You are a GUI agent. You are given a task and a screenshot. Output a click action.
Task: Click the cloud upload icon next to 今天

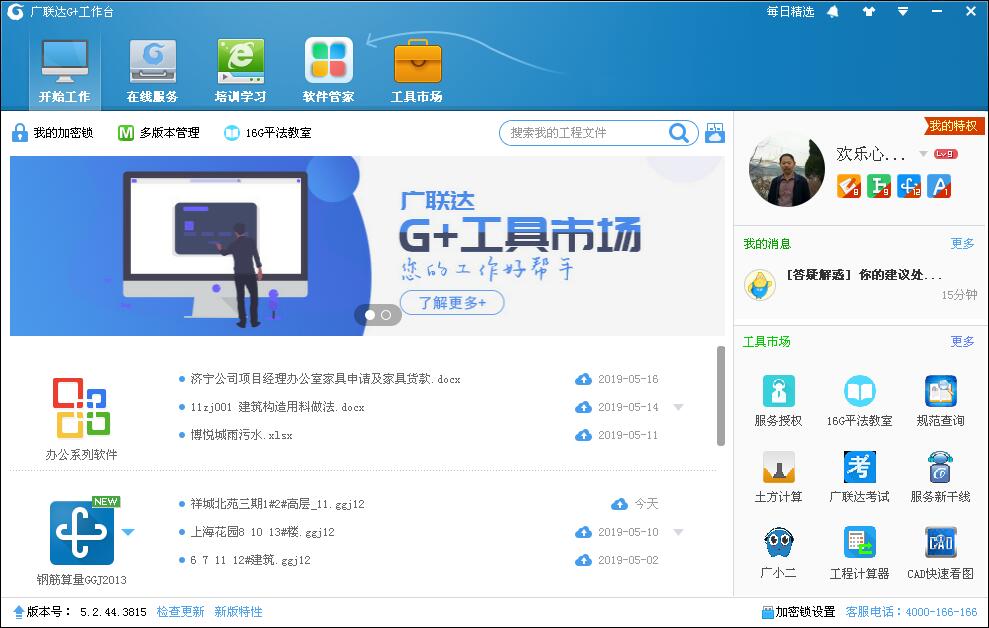[x=619, y=504]
